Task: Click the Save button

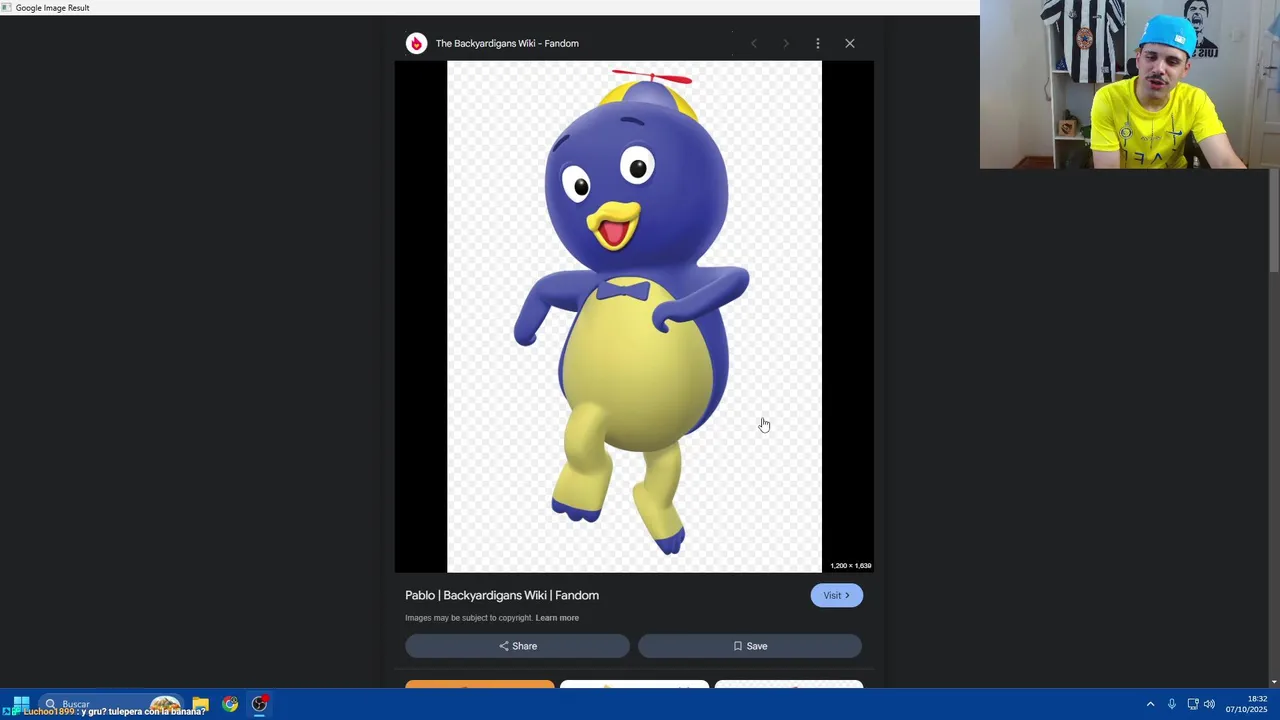Action: pos(750,646)
